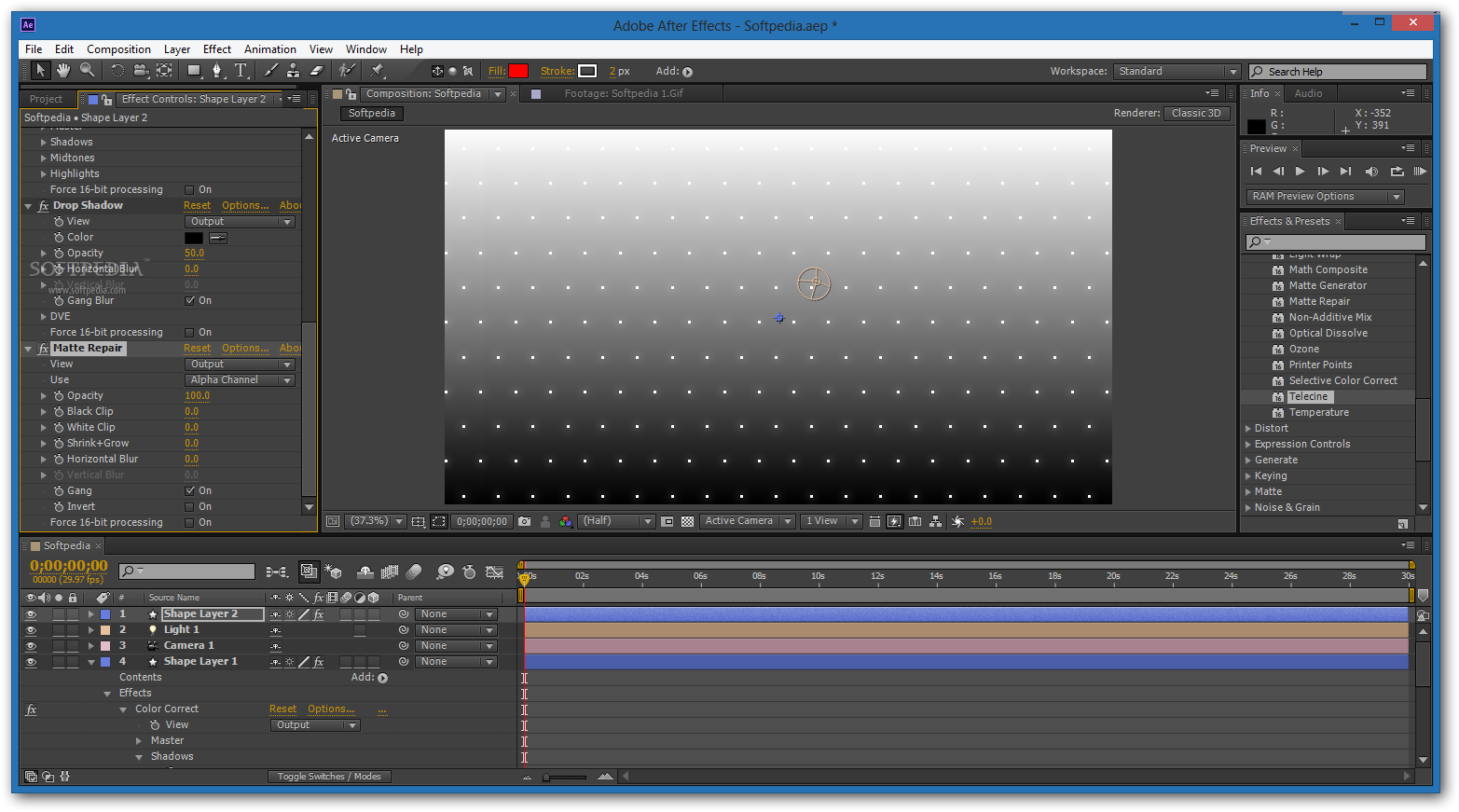
Task: Uncheck Gang under Matte Repair
Action: 190,491
